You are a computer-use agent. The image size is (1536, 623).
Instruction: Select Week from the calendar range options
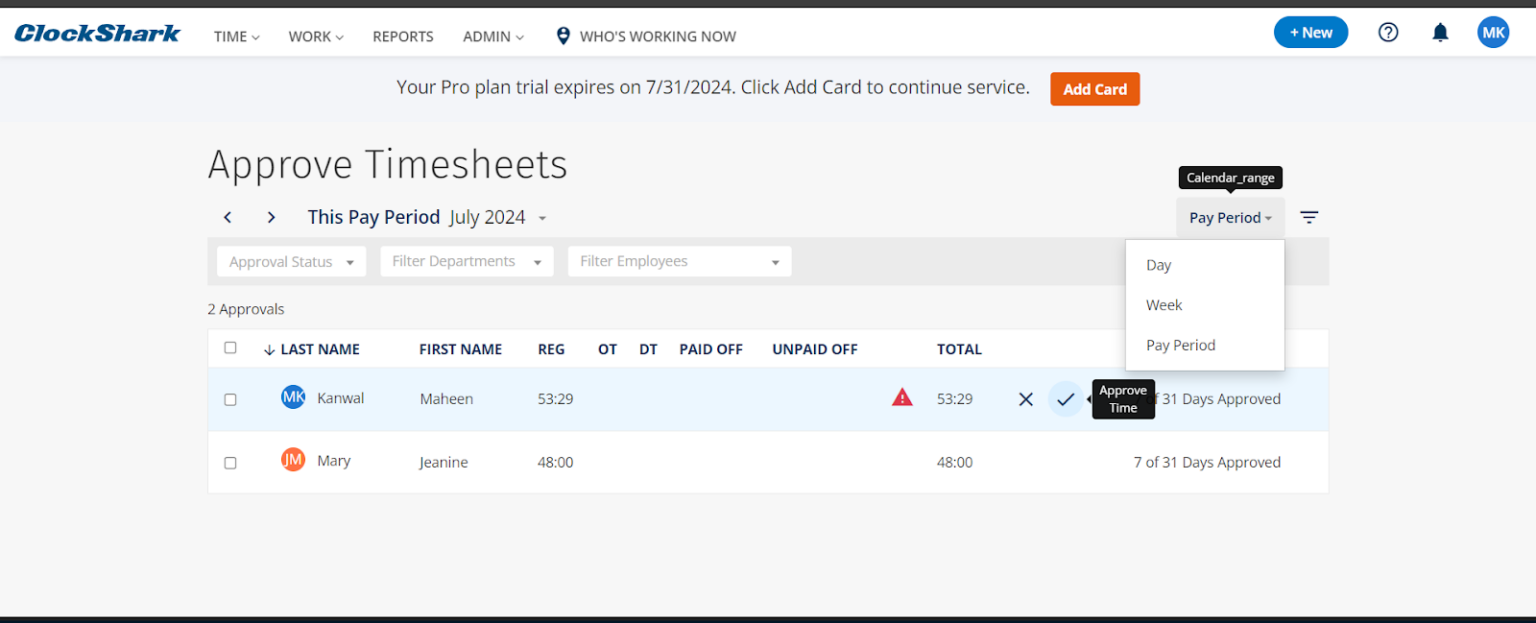click(x=1164, y=305)
